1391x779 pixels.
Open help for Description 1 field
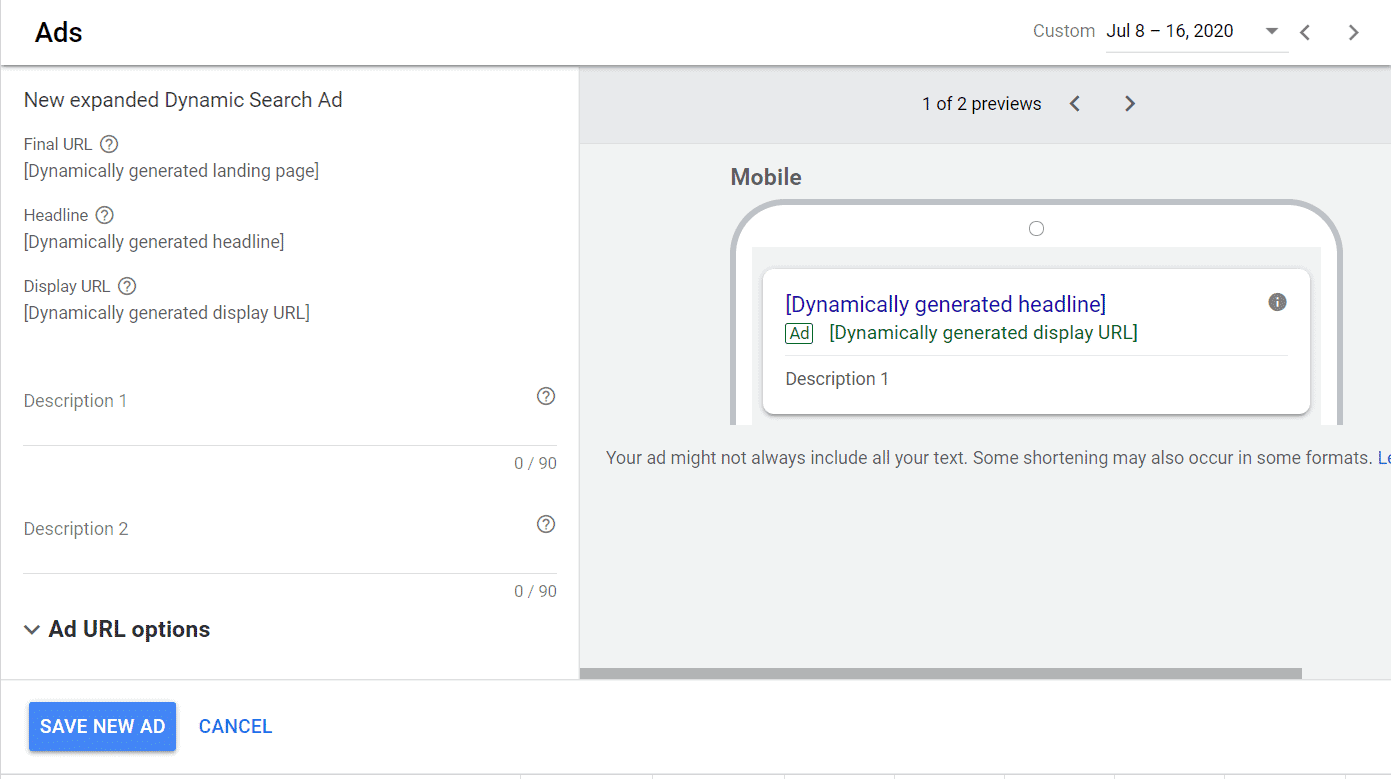tap(545, 396)
